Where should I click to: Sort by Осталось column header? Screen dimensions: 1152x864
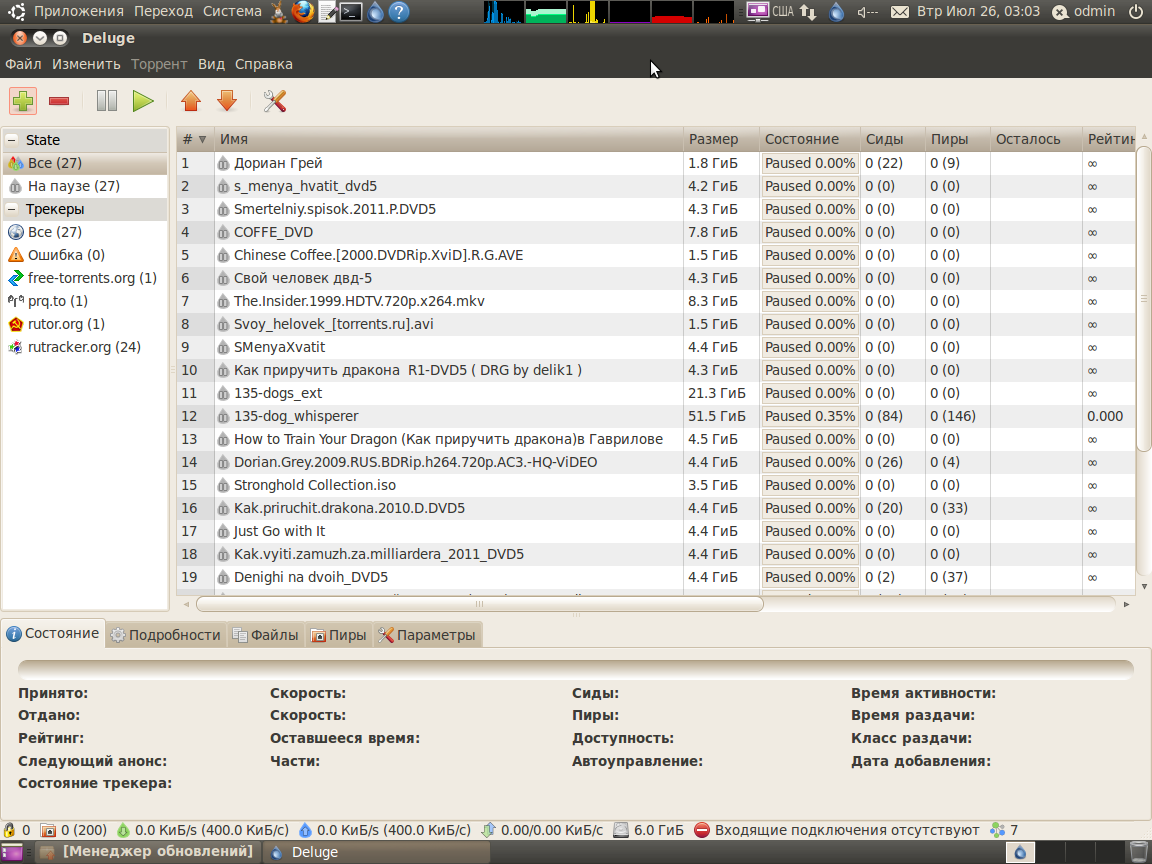[1036, 139]
